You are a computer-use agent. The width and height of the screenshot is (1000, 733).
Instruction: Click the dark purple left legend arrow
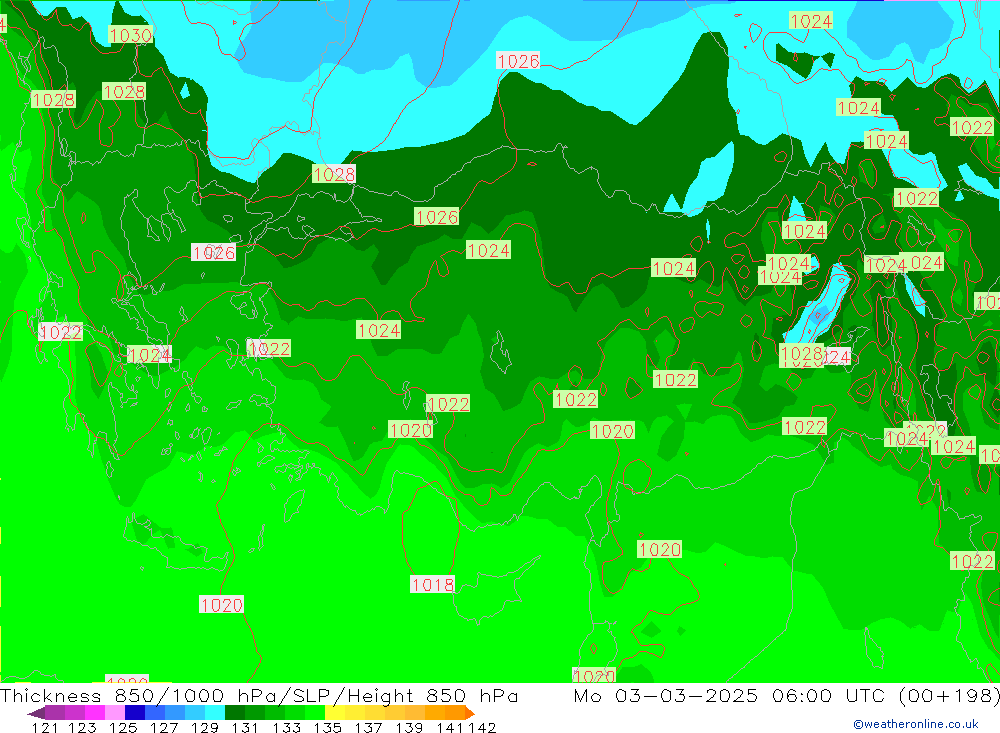point(36,713)
